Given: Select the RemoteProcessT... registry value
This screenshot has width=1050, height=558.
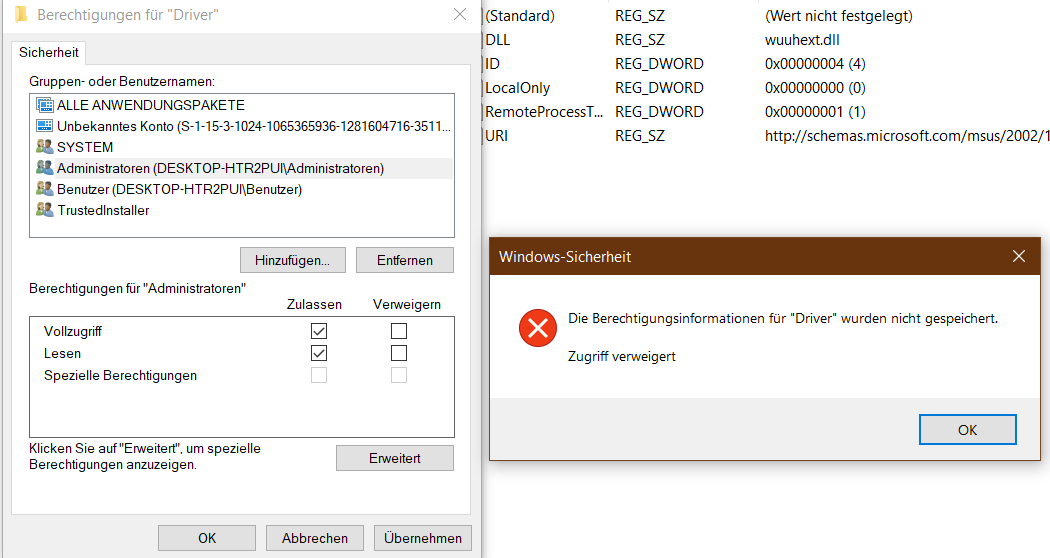Looking at the screenshot, I should point(544,112).
